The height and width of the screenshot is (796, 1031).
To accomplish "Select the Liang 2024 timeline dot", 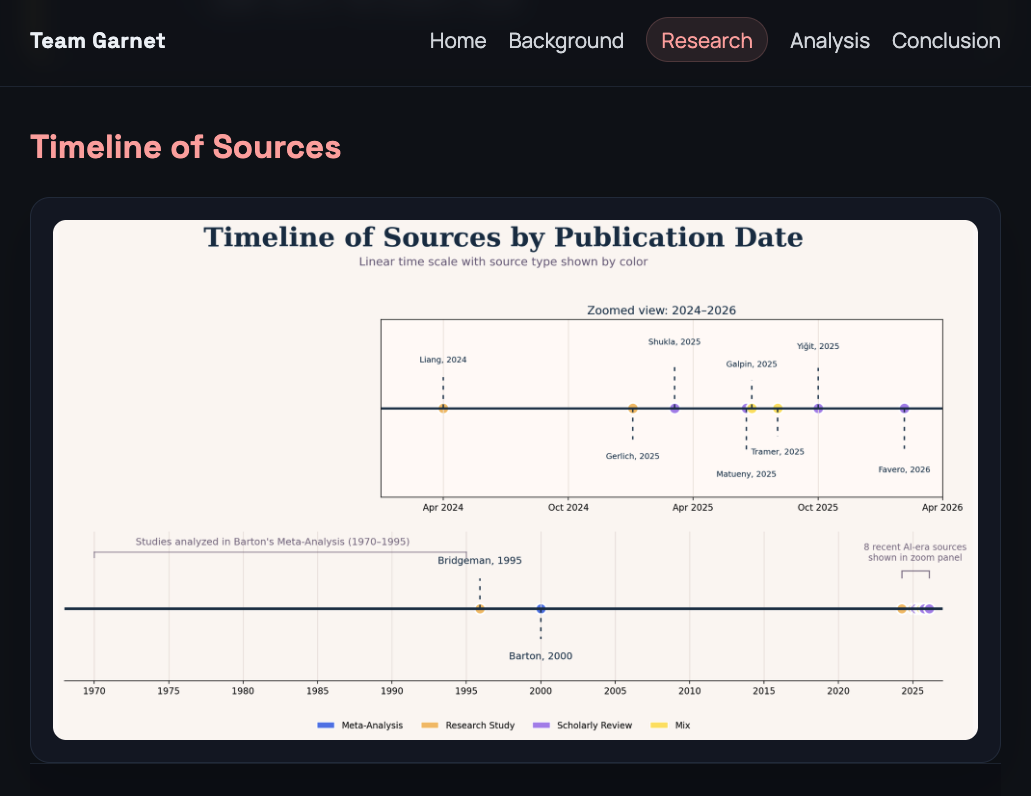I will [x=443, y=408].
